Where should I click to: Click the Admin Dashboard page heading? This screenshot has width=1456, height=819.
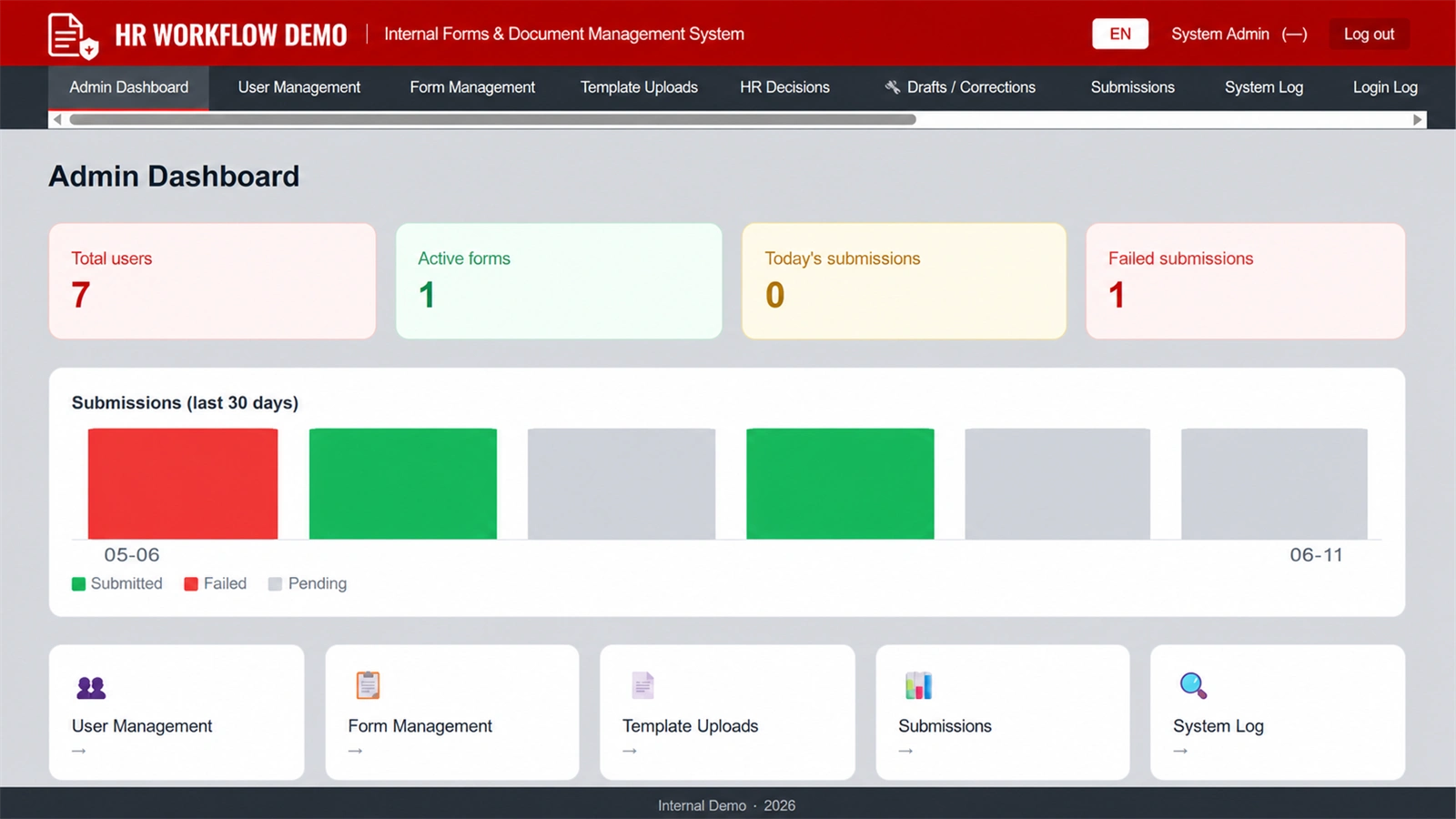click(x=174, y=176)
